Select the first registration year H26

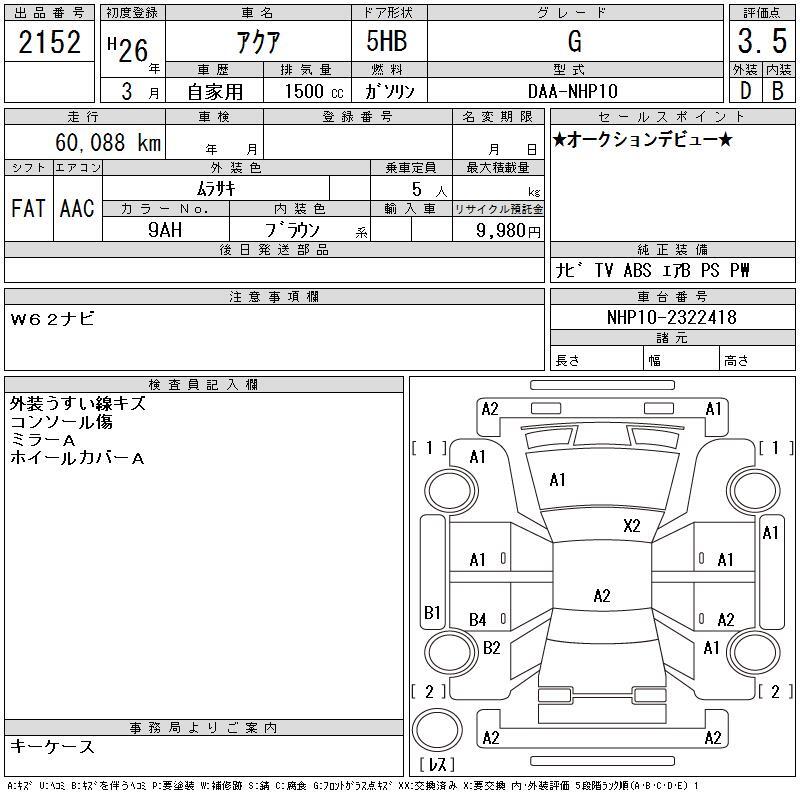pyautogui.click(x=128, y=49)
